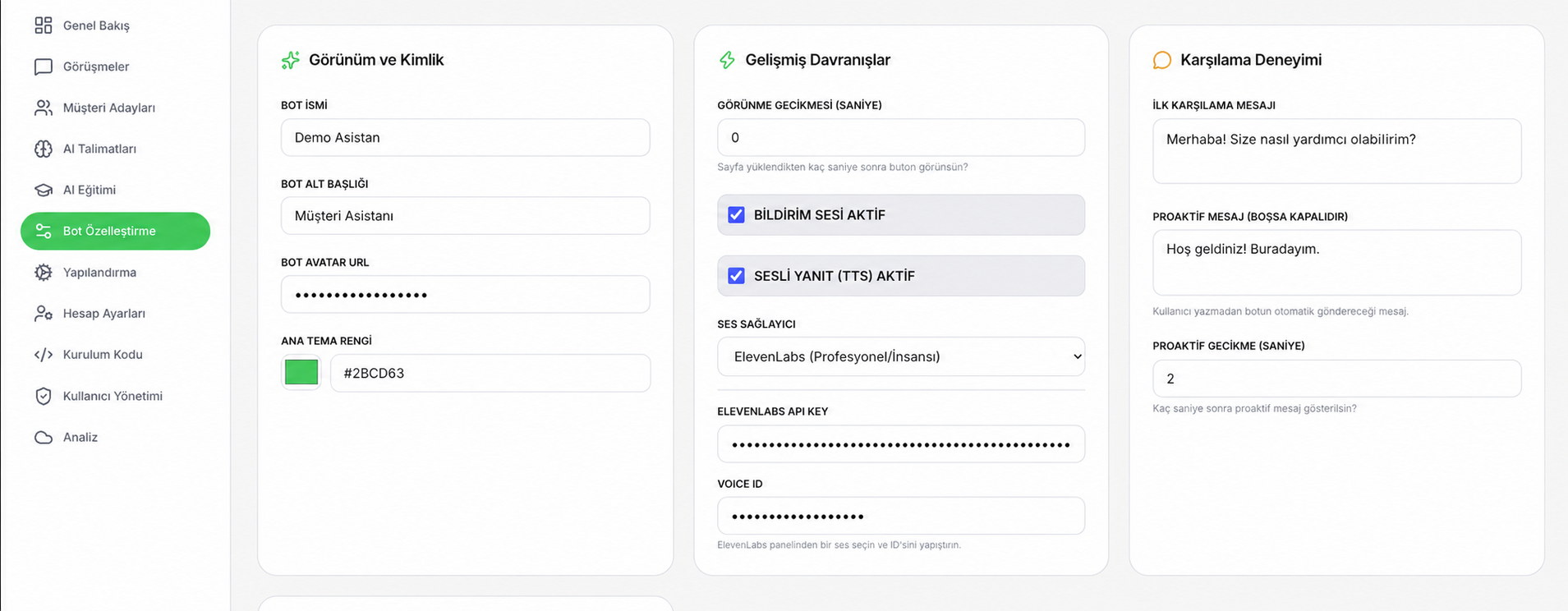Screen dimensions: 1568x611
Task: Click the hint text about ElevenLabs panelinden ses seçin
Action: point(839,544)
